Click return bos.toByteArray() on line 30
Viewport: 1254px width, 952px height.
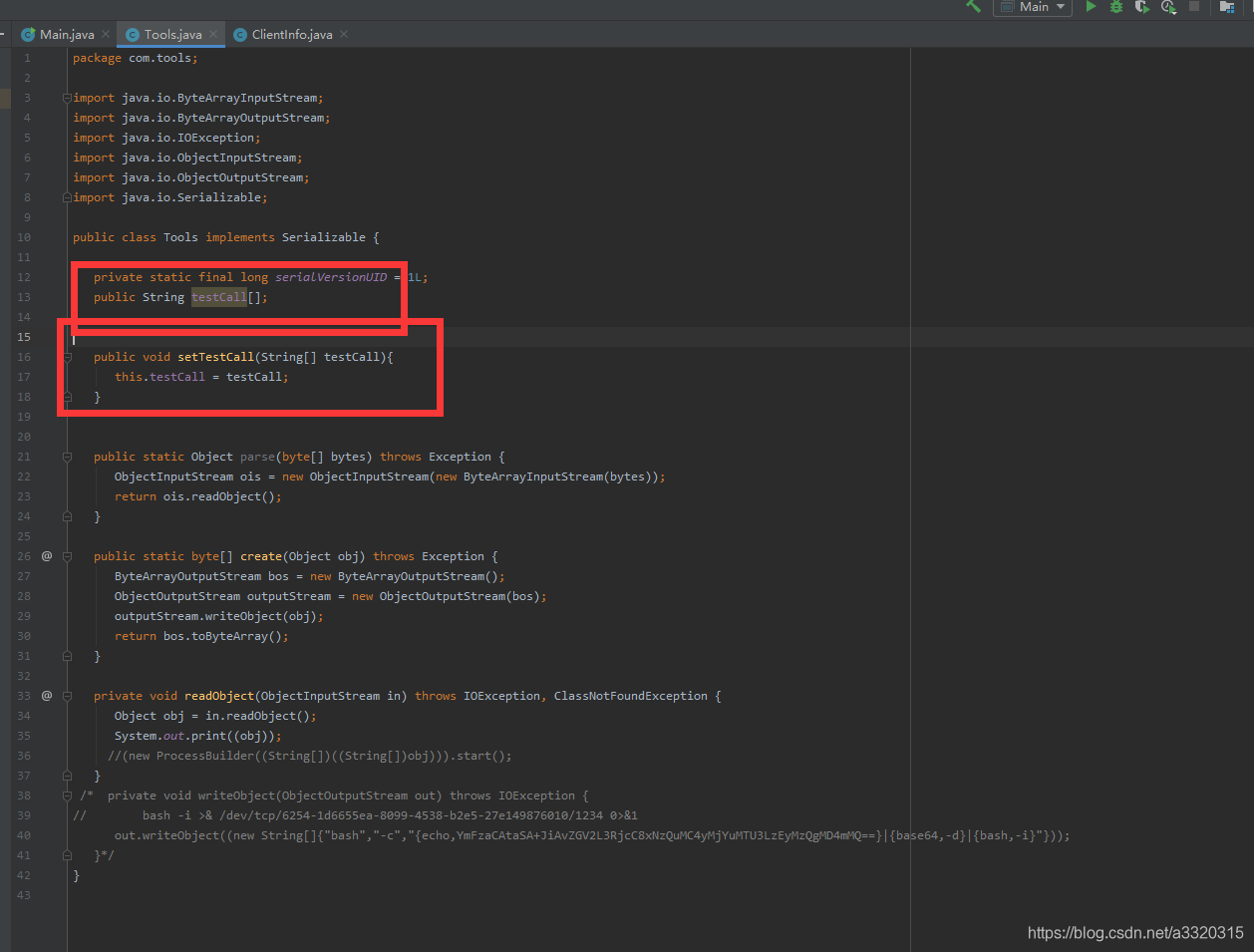pyautogui.click(x=201, y=636)
